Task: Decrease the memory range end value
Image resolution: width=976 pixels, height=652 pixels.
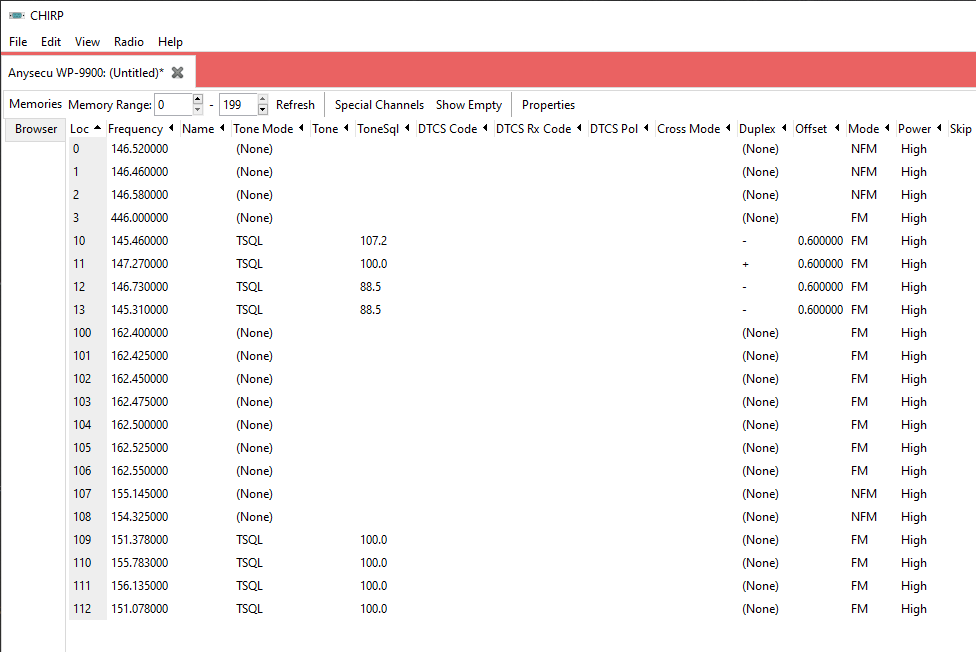Action: click(x=263, y=110)
